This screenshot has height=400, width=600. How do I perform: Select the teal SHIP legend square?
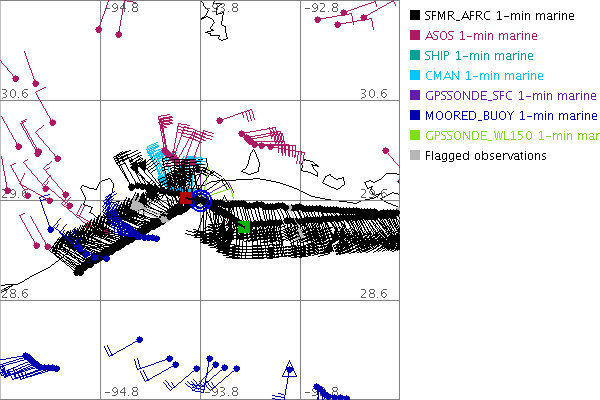pyautogui.click(x=414, y=55)
